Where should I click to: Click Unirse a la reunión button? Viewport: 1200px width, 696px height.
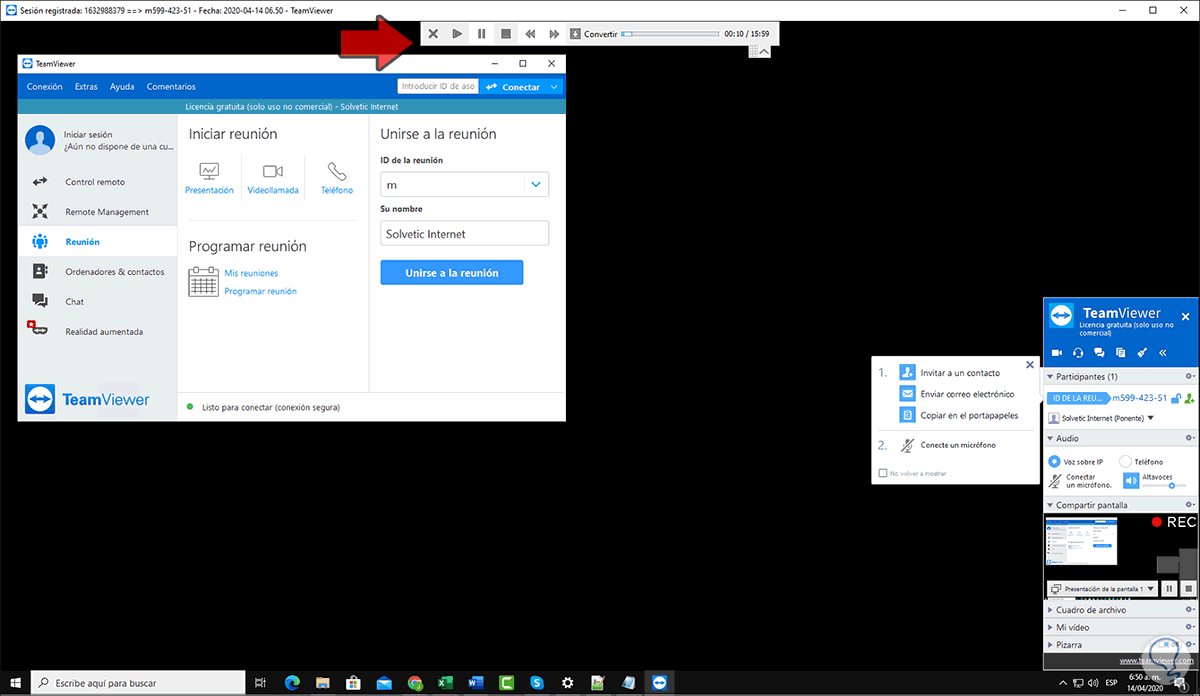[452, 273]
